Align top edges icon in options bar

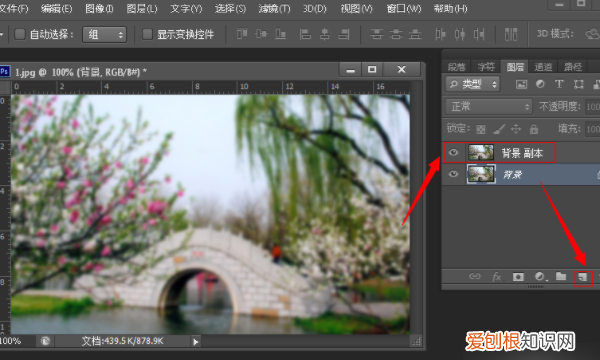[242, 34]
